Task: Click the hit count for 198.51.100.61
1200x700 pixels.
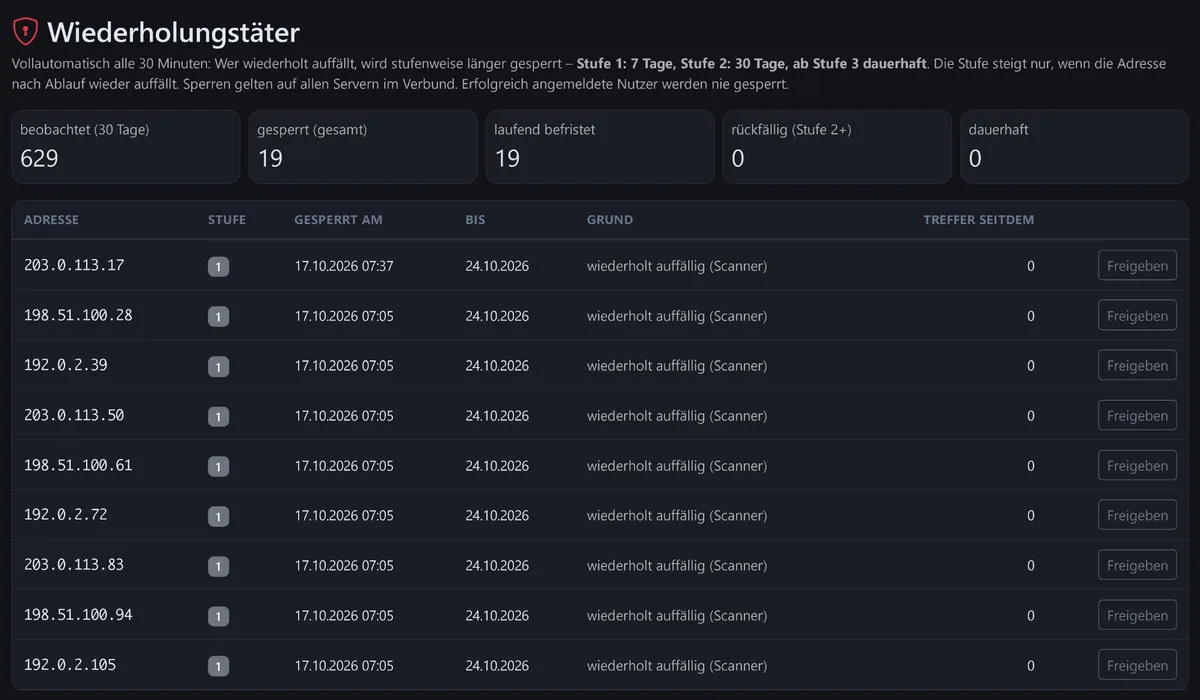Action: pos(1031,466)
